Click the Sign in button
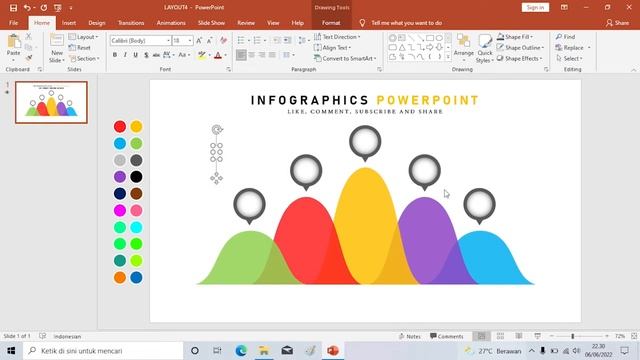The width and height of the screenshot is (640, 360). point(535,7)
